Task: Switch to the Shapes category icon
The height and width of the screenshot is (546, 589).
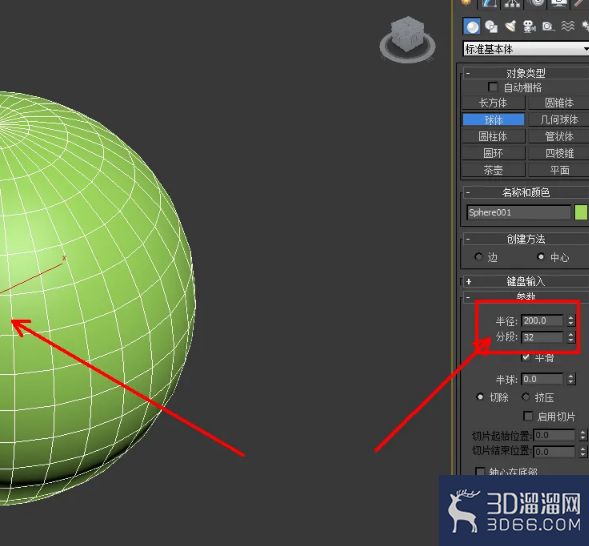Action: tap(491, 26)
